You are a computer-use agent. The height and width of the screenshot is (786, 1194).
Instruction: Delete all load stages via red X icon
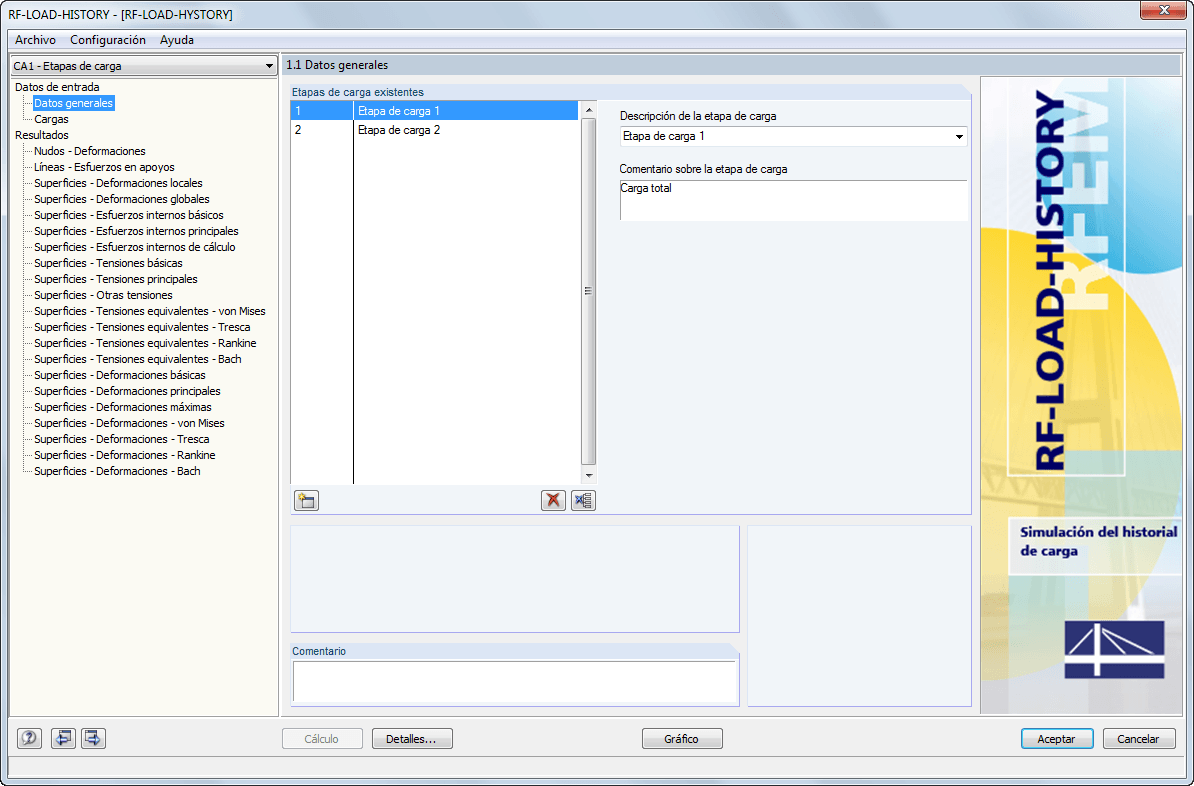(x=553, y=500)
